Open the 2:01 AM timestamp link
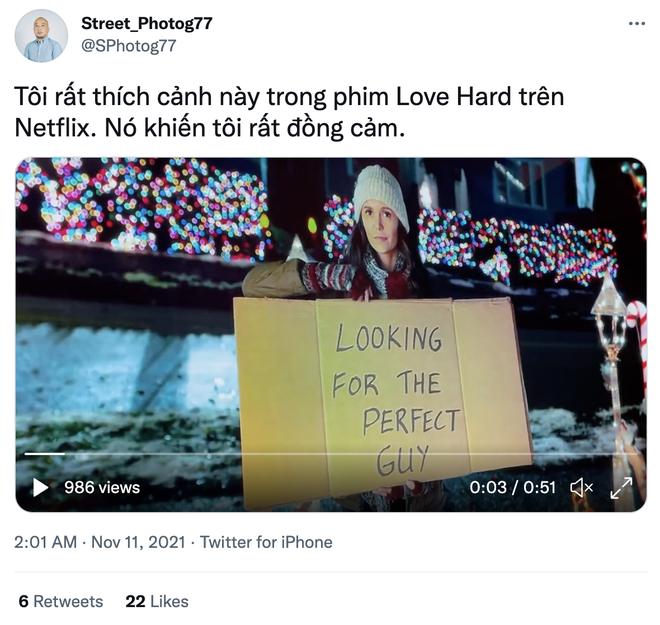Screen dimensions: 660x625 point(45,542)
